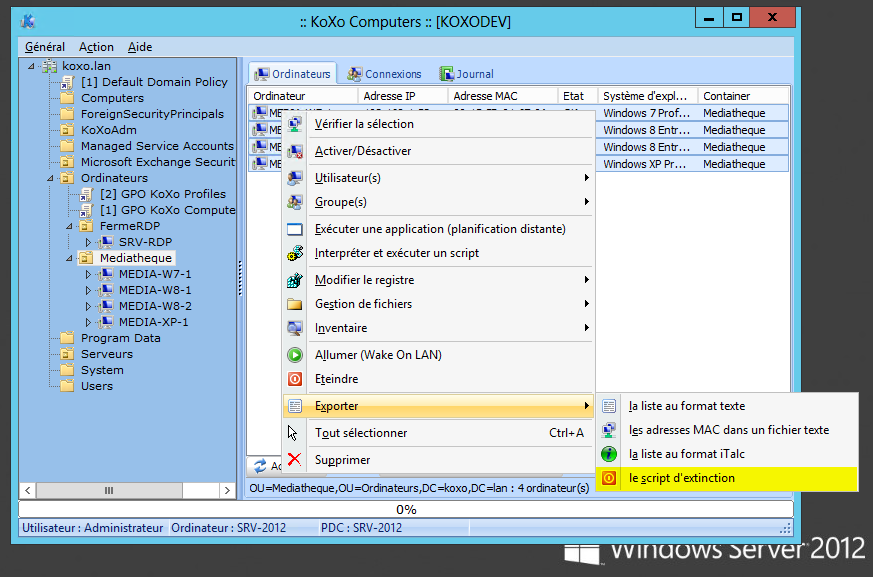The image size is (873, 577).
Task: Click the Vérifier la sélection icon
Action: coord(295,124)
